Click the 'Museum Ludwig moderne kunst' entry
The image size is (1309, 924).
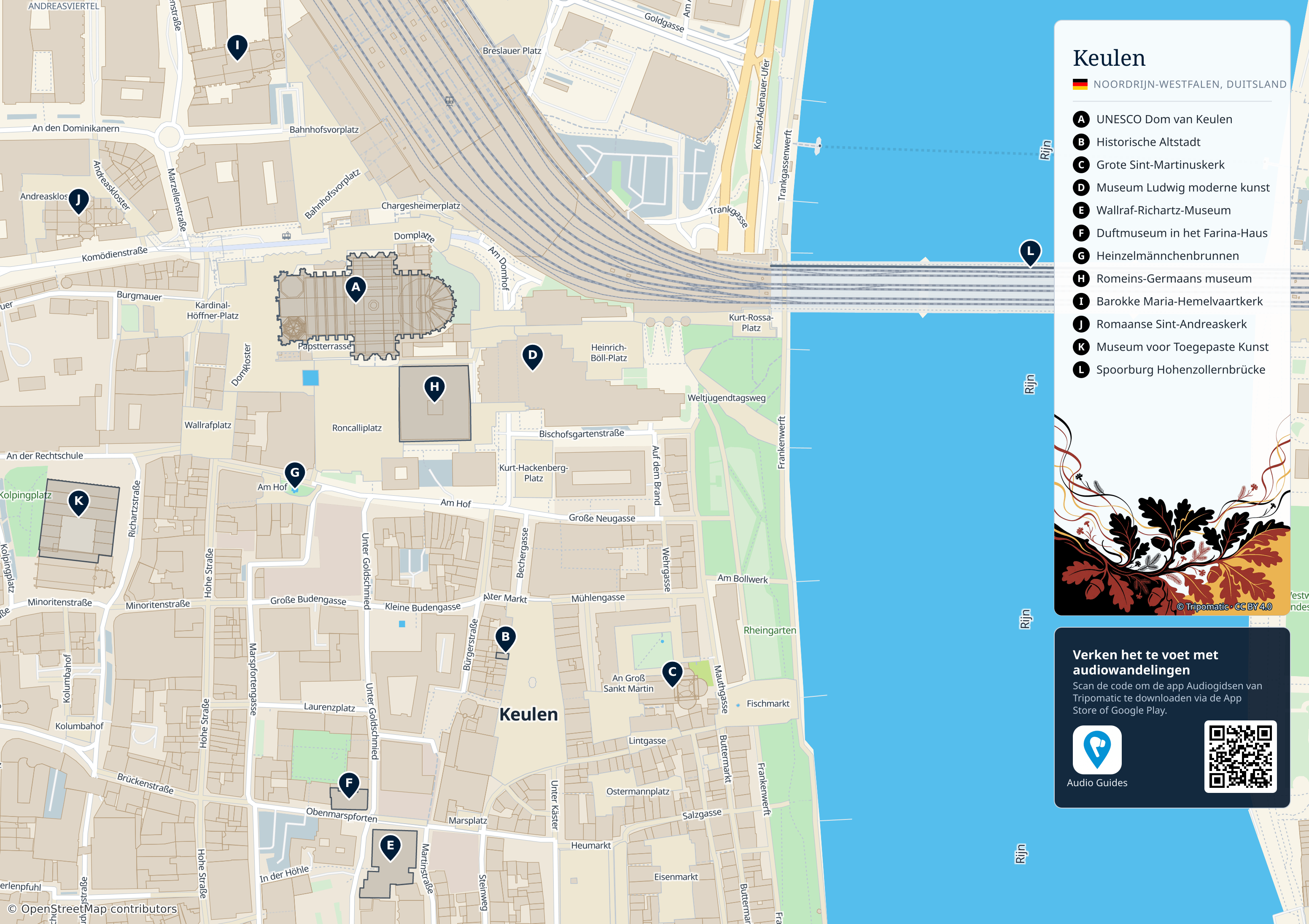[x=1183, y=188]
